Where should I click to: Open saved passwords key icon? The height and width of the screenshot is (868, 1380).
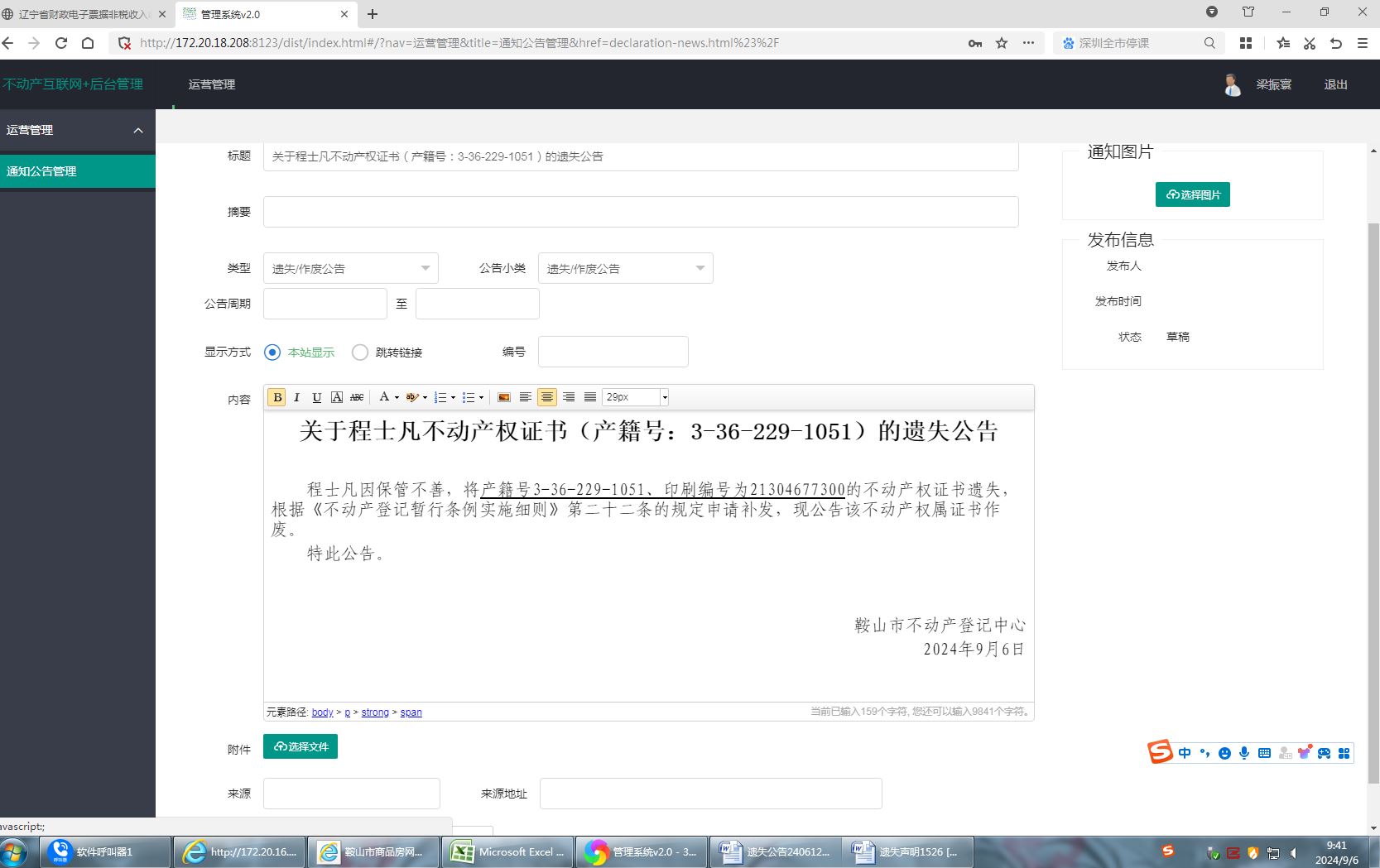tap(975, 43)
